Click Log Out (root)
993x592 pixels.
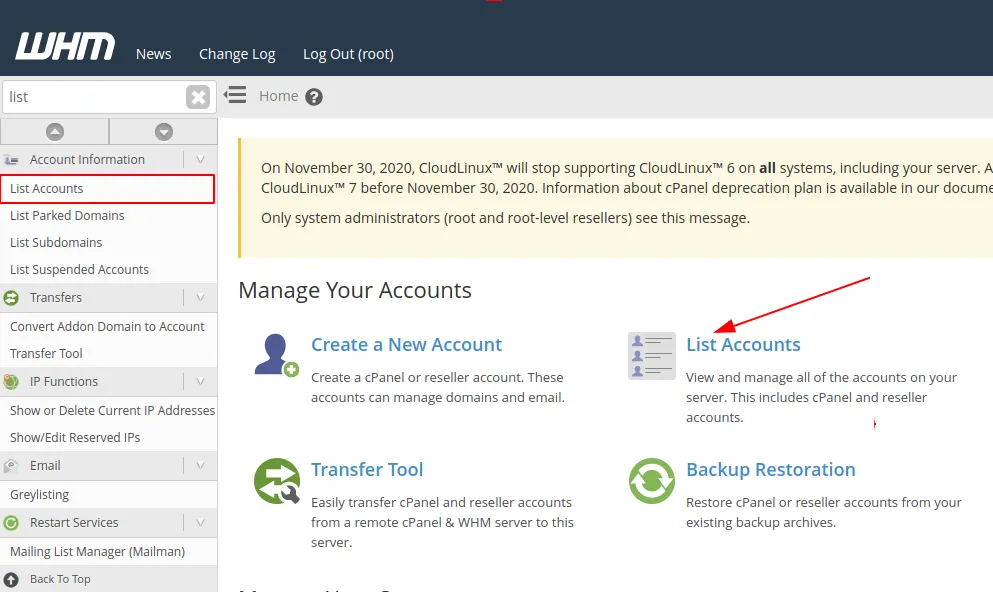[348, 54]
